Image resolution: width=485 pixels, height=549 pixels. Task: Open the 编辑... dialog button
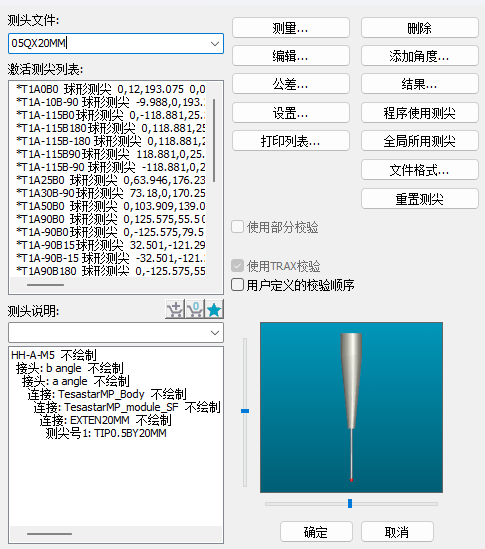click(x=291, y=56)
